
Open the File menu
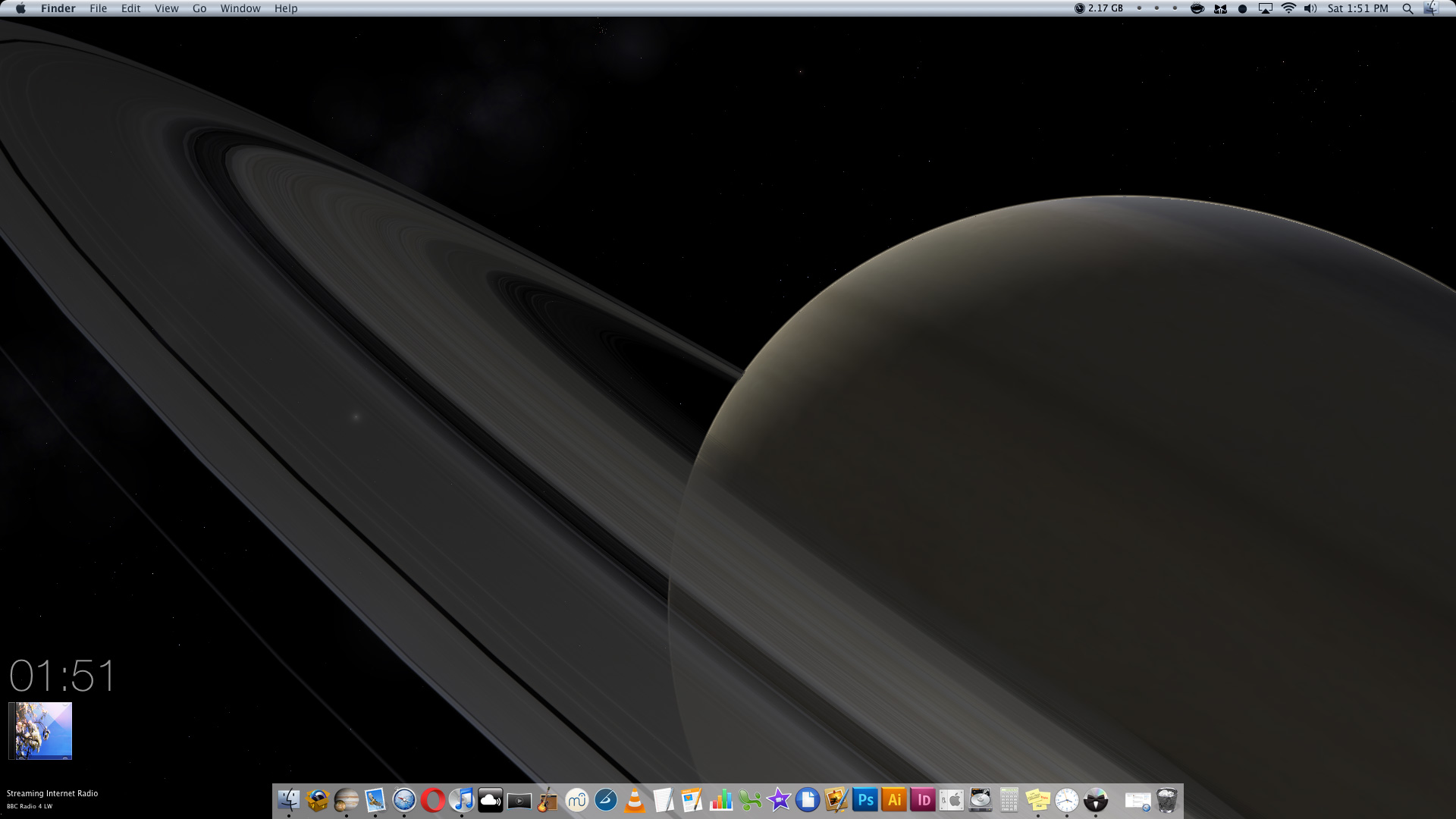[99, 8]
